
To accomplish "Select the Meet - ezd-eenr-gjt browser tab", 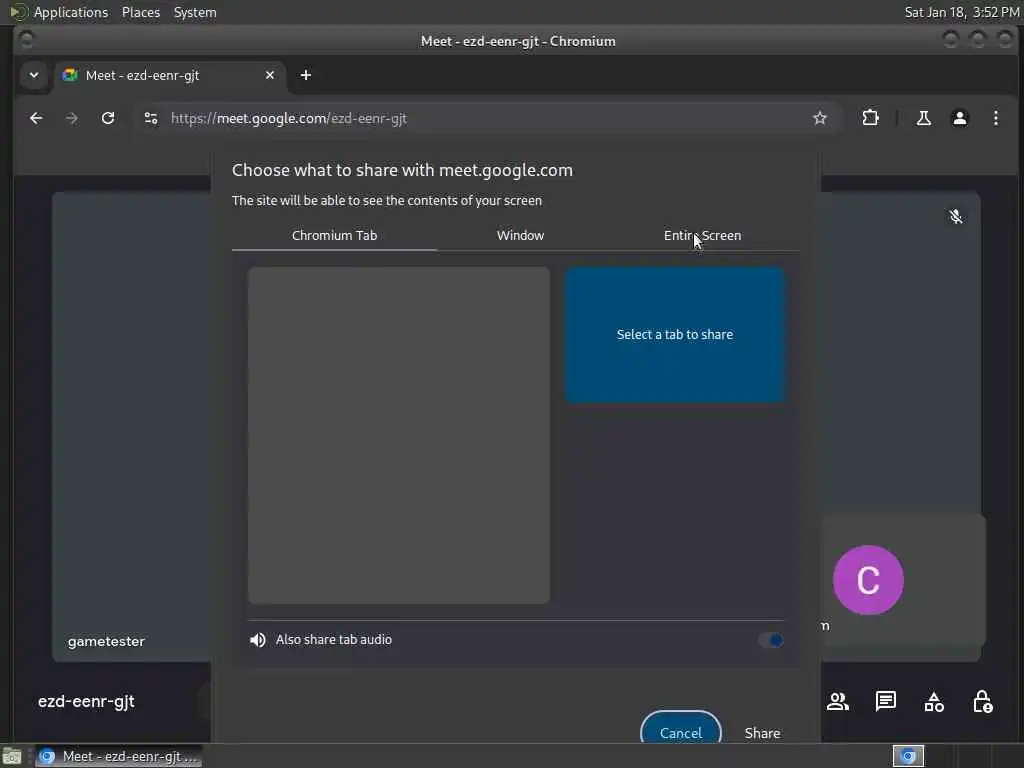I will (168, 75).
